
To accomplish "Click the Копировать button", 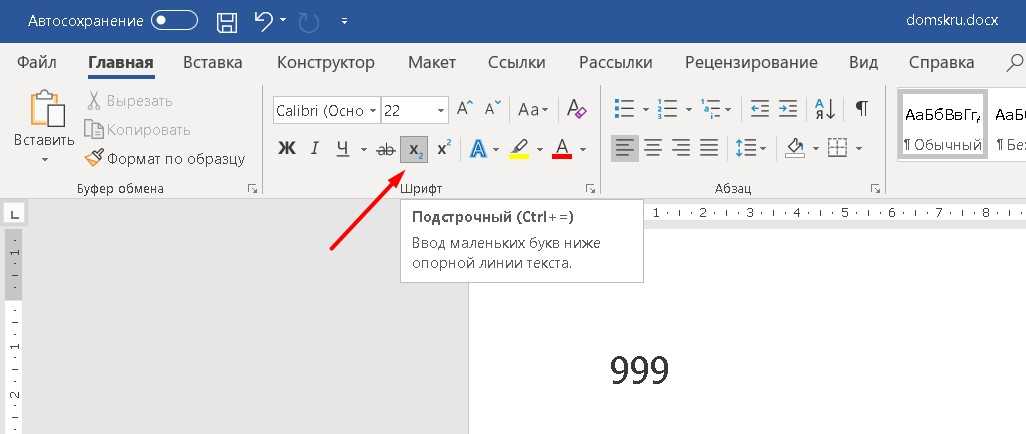I will coord(137,130).
